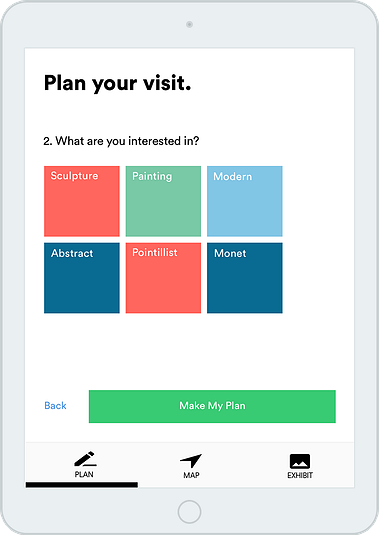
Task: Toggle the green Painting tile
Action: tap(163, 201)
